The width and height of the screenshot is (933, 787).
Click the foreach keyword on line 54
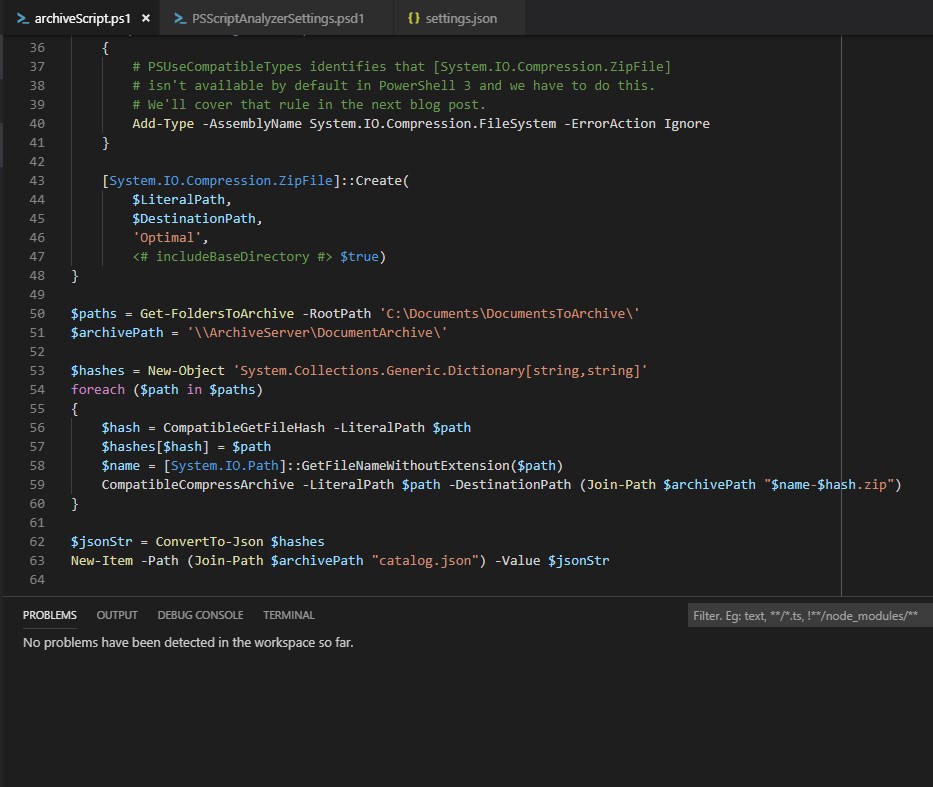tap(98, 390)
